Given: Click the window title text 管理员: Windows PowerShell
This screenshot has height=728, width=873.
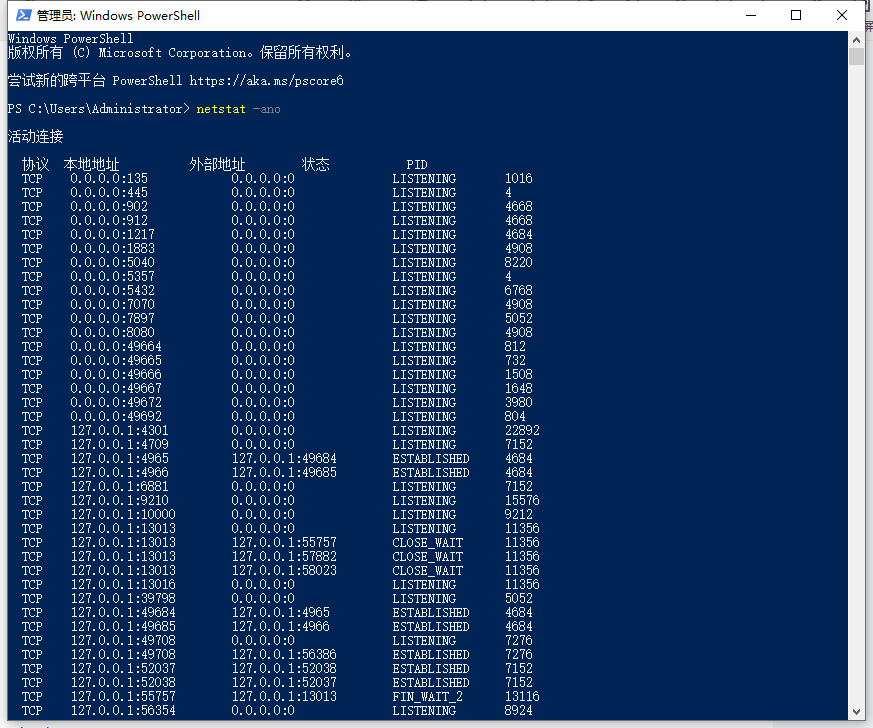Looking at the screenshot, I should click(118, 16).
